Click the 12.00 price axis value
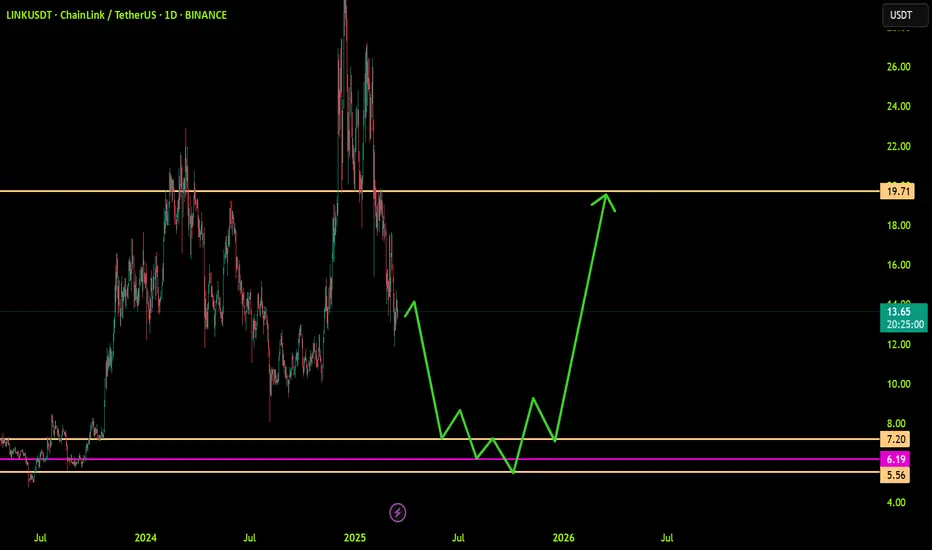This screenshot has height=550, width=932. pyautogui.click(x=898, y=344)
